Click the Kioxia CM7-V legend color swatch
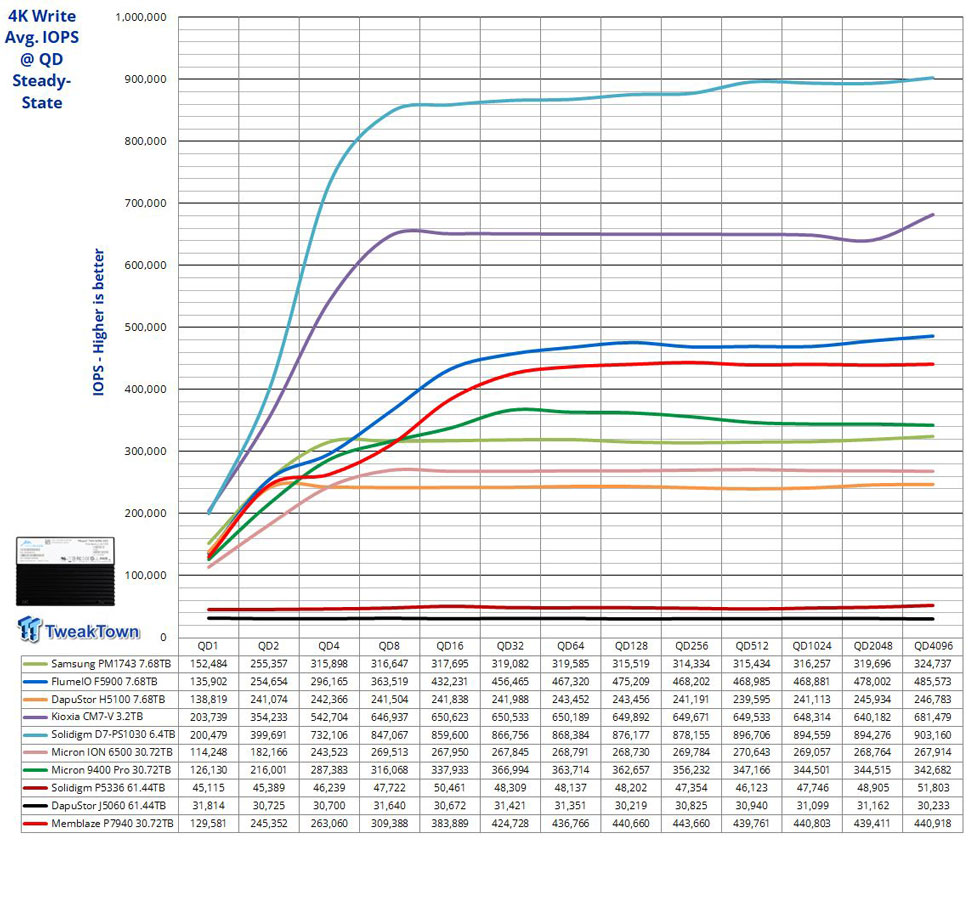Viewport: 980px width, 898px height. click(x=35, y=717)
